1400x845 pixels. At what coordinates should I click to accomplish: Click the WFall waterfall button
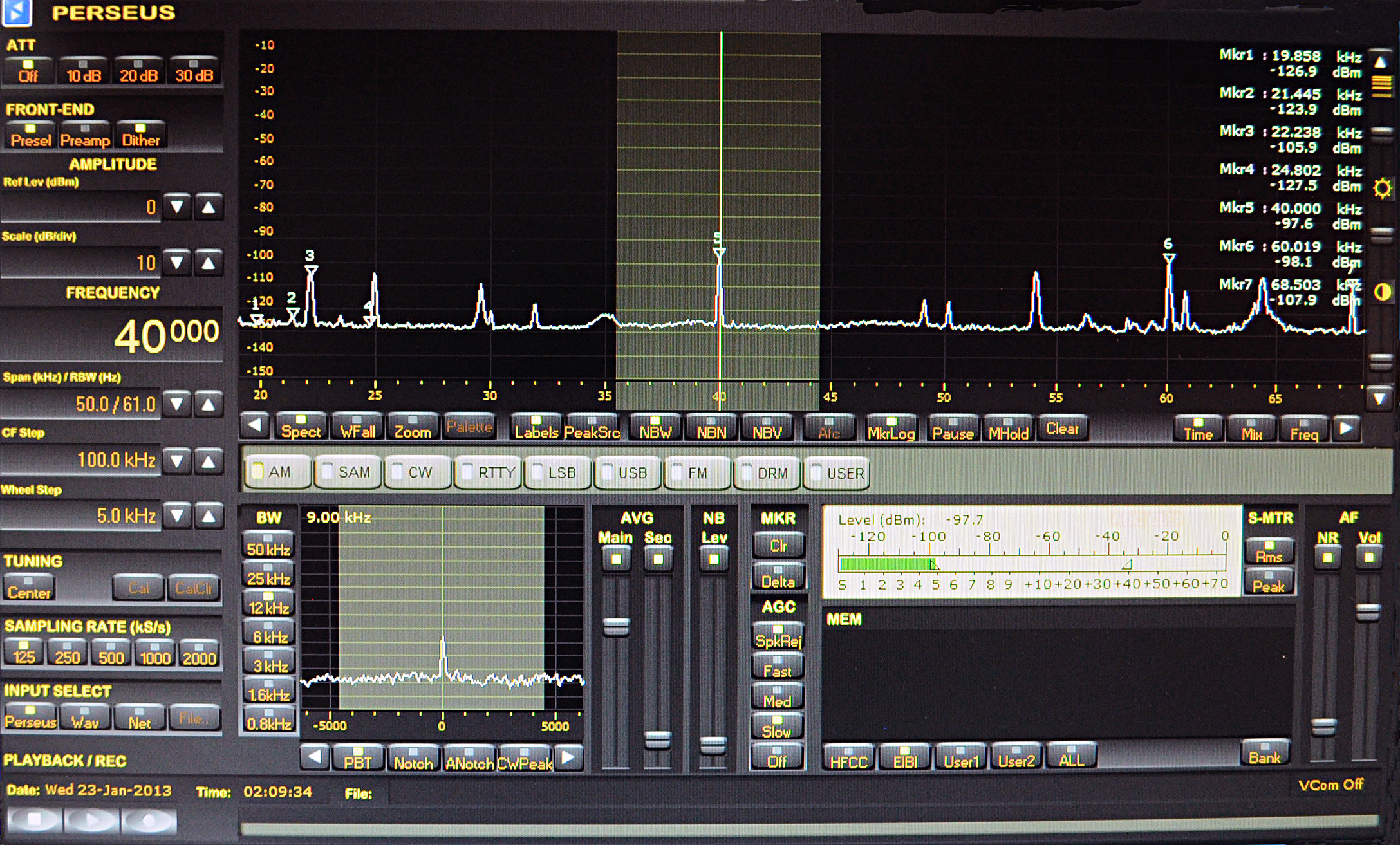pos(357,427)
